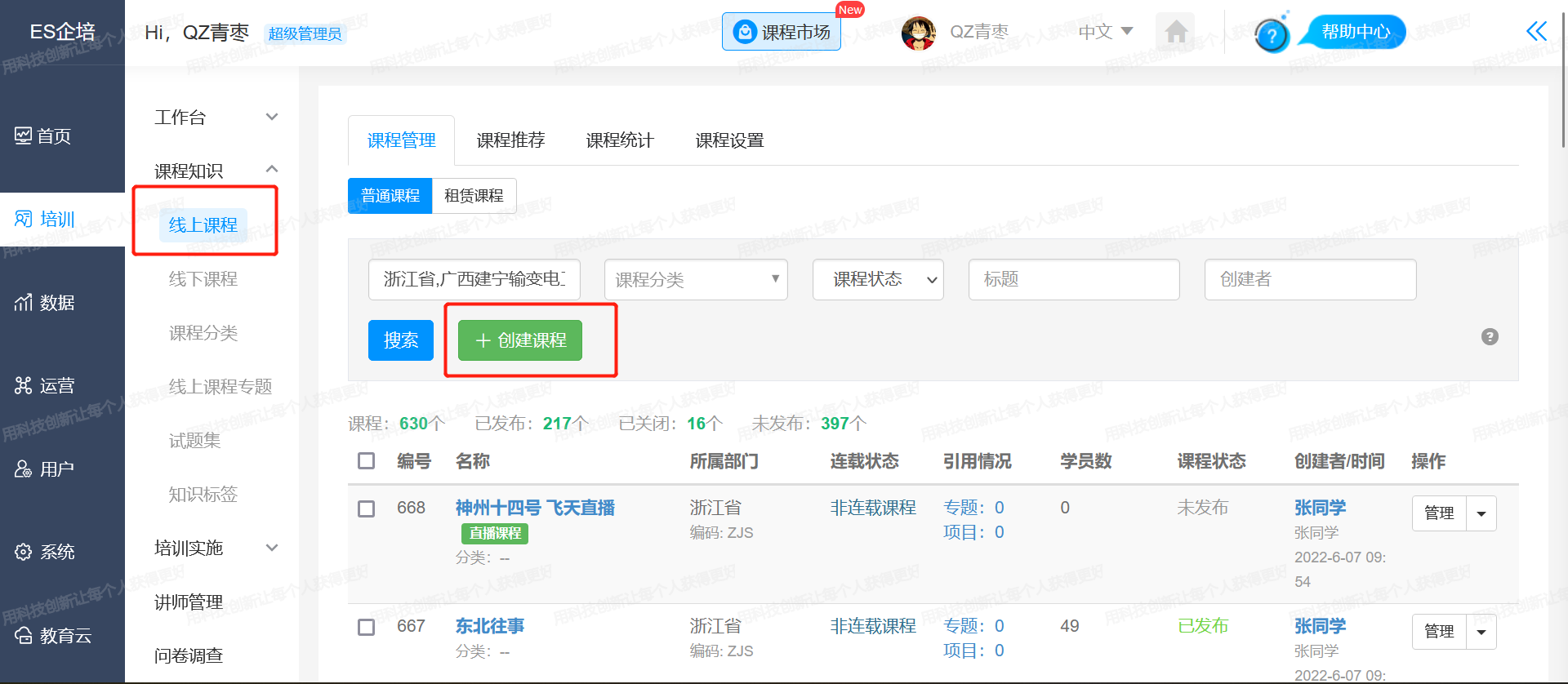
Task: Open the 系统 system settings sidebar item
Action: pyautogui.click(x=46, y=552)
